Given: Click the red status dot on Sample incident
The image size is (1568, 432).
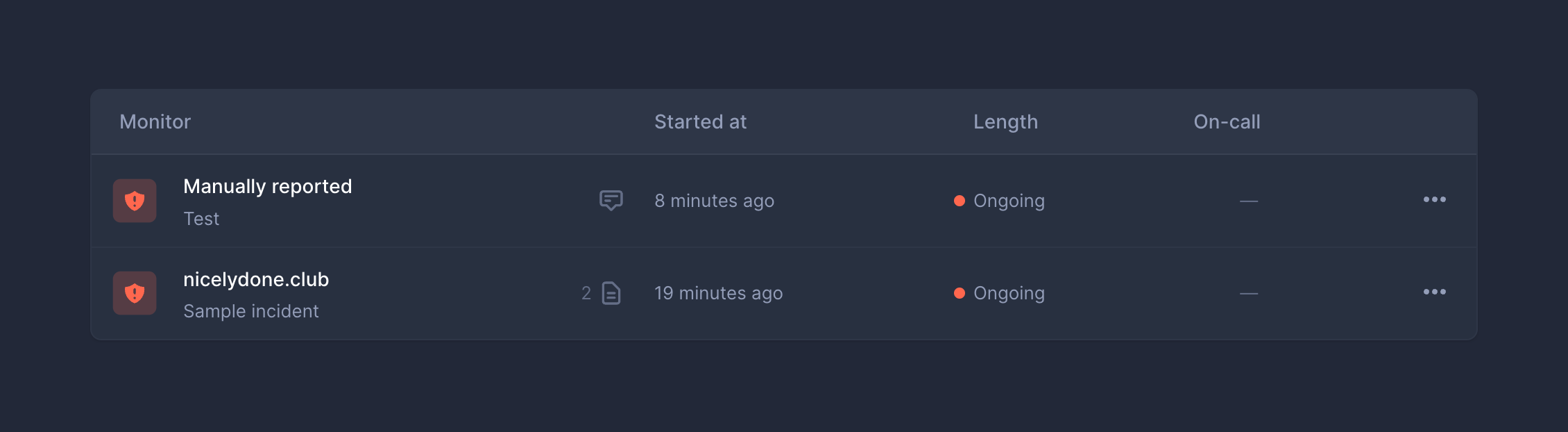Looking at the screenshot, I should (960, 293).
